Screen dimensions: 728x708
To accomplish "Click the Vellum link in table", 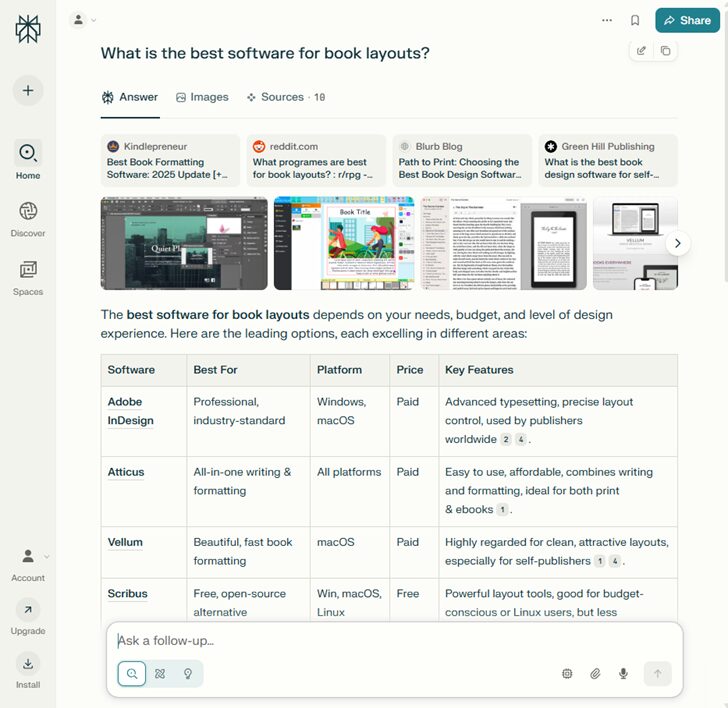I will tap(125, 542).
